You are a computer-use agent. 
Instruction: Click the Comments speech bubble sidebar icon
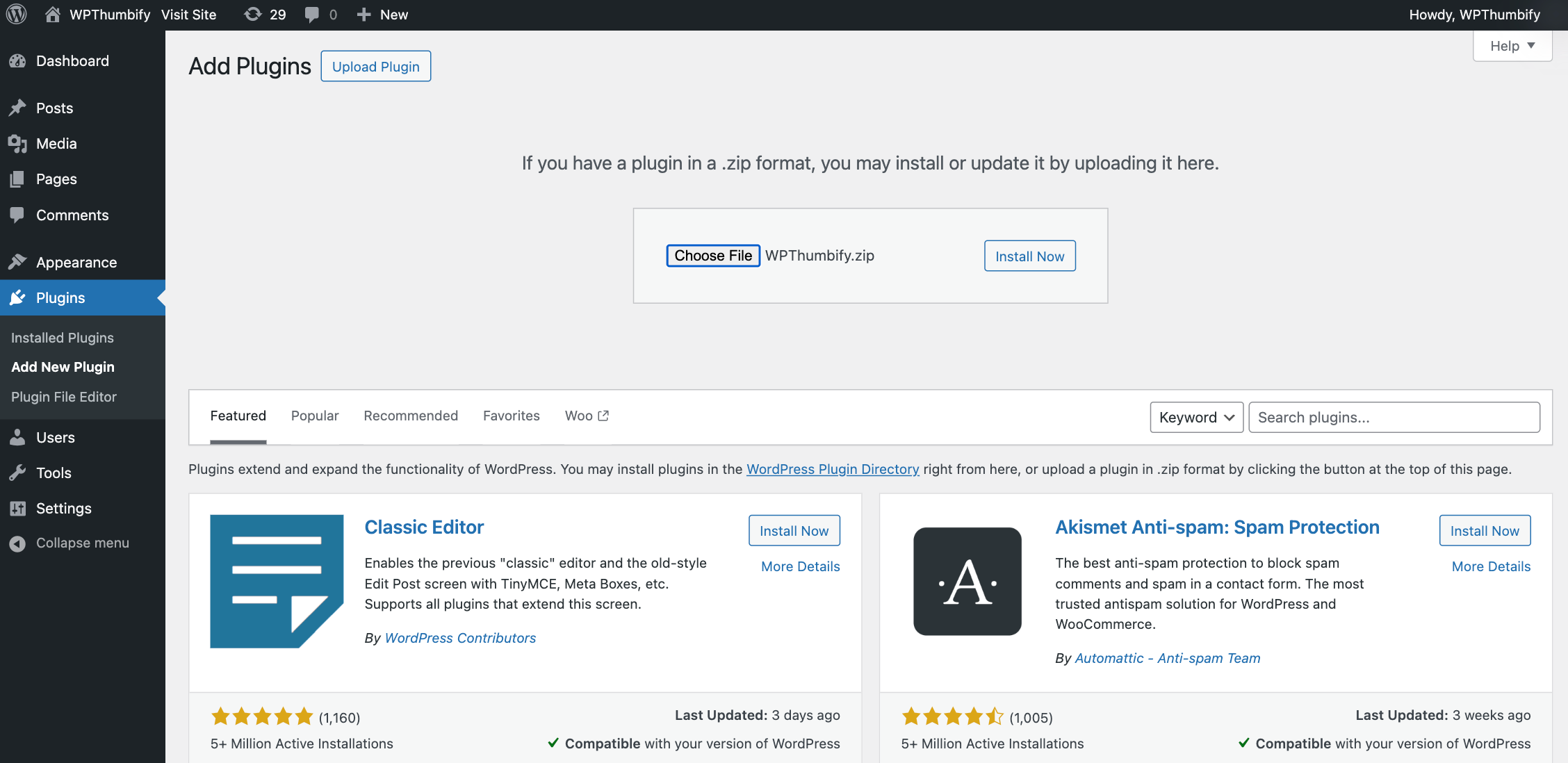(x=17, y=215)
